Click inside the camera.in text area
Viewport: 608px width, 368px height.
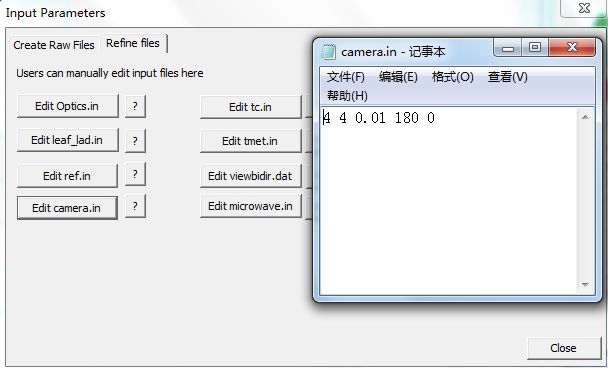(x=449, y=201)
